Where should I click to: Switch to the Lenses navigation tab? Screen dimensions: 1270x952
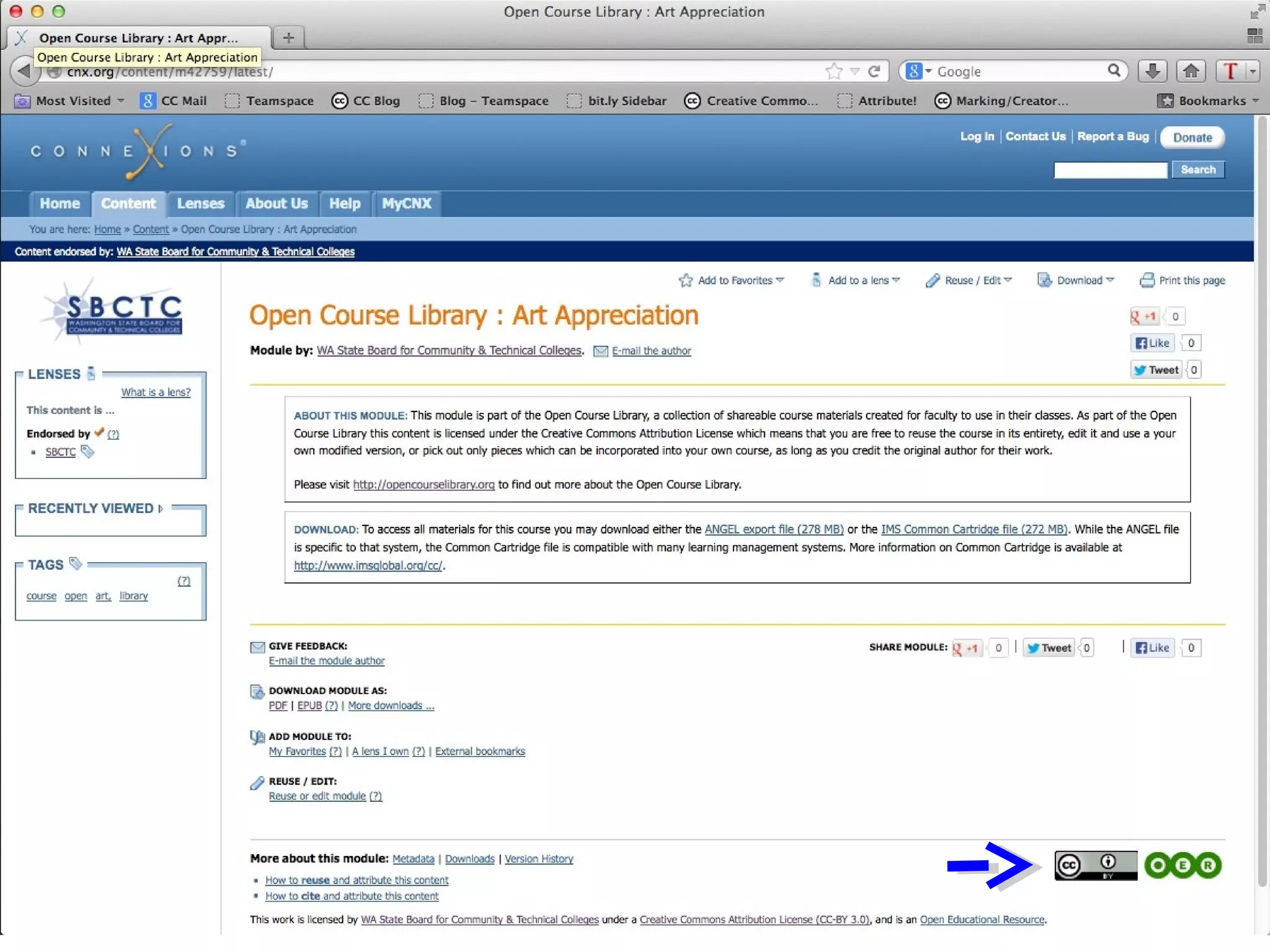coord(200,203)
